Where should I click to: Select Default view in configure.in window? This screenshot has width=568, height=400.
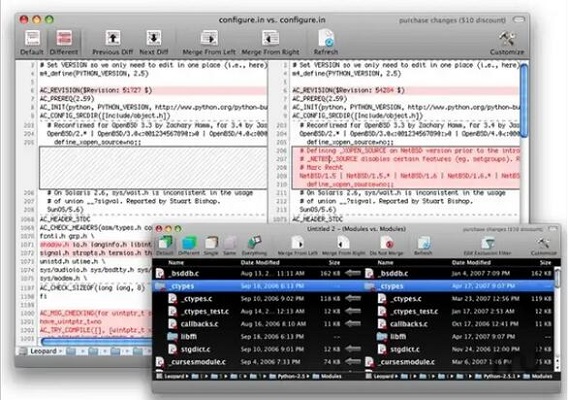pos(32,42)
